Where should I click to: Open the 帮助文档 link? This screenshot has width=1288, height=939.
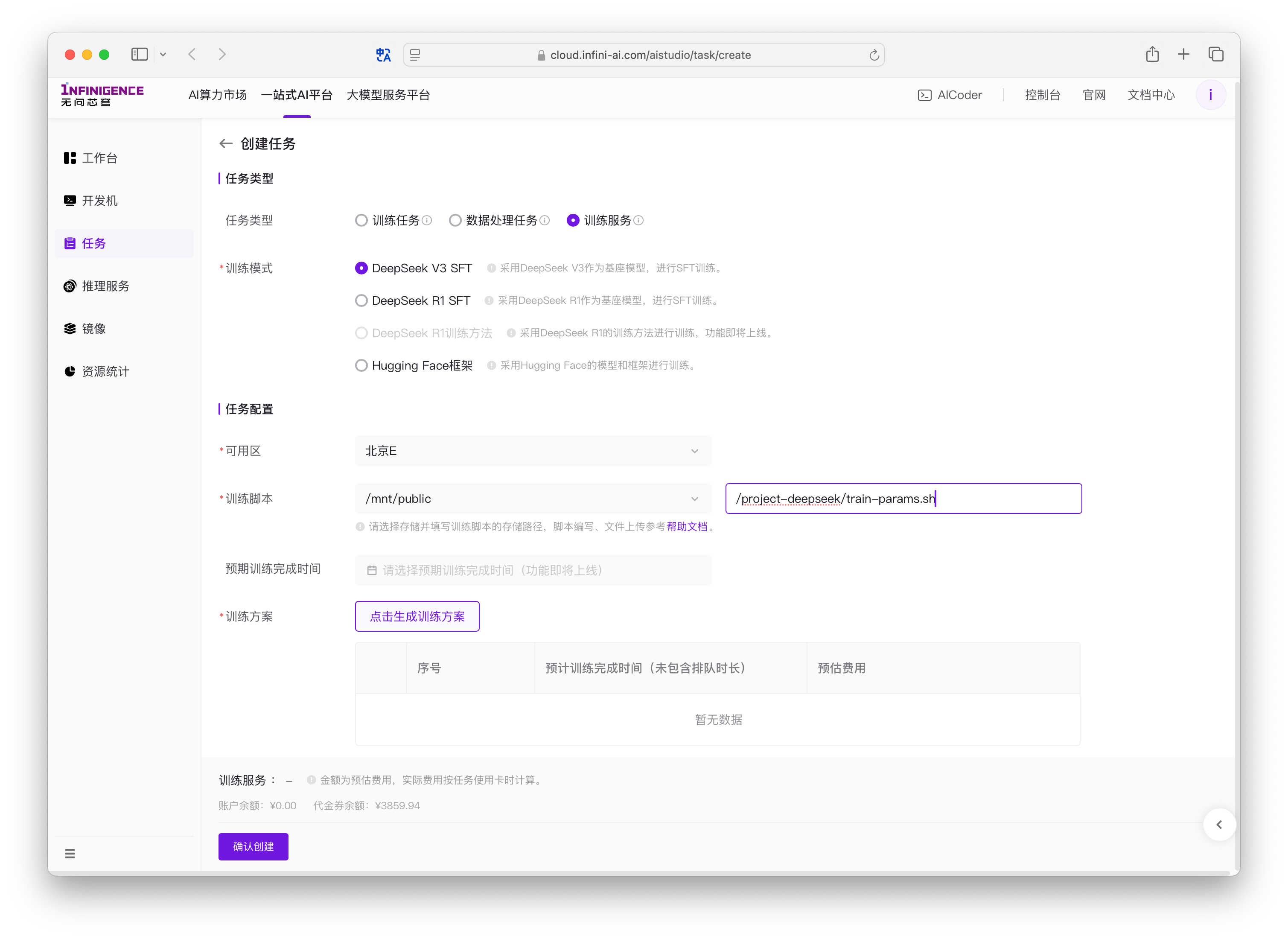tap(687, 527)
